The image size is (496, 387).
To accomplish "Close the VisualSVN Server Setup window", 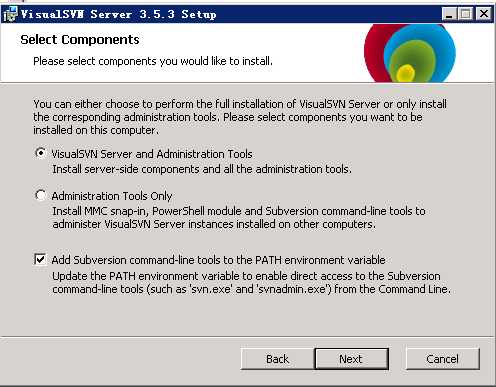I will [484, 14].
